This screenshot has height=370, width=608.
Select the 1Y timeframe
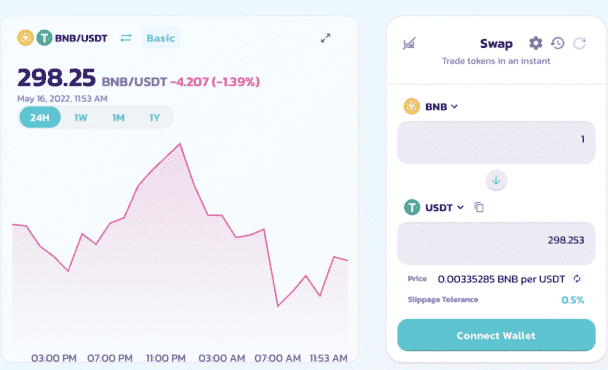pos(154,118)
